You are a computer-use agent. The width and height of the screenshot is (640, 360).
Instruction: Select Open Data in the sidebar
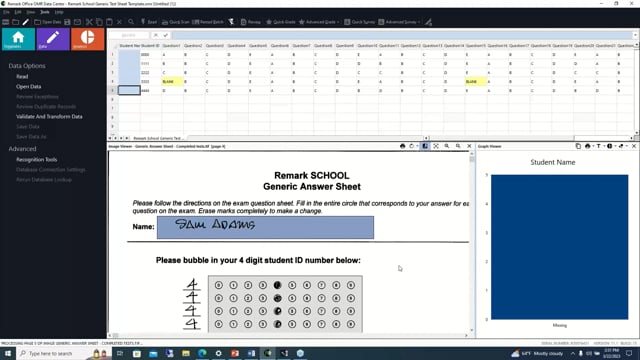pyautogui.click(x=29, y=87)
